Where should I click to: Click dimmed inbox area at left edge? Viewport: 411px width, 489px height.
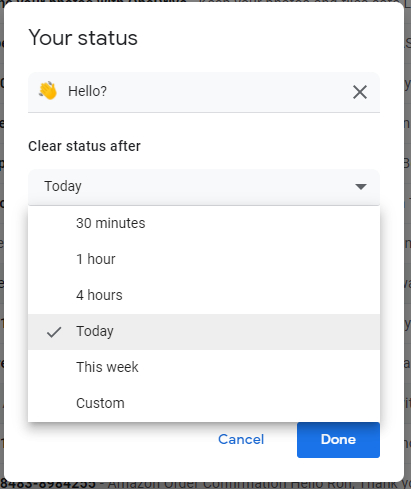(x=2, y=244)
